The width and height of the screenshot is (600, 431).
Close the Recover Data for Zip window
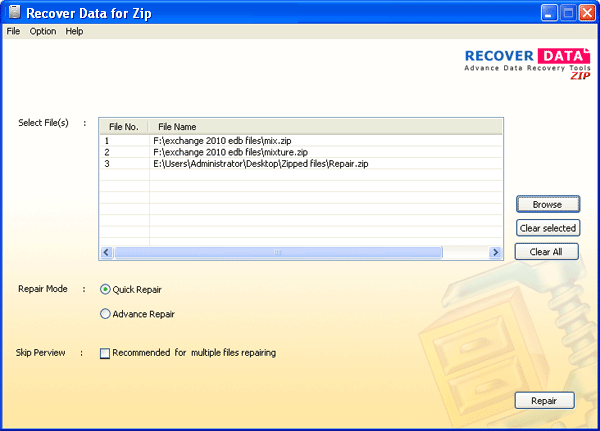(586, 13)
